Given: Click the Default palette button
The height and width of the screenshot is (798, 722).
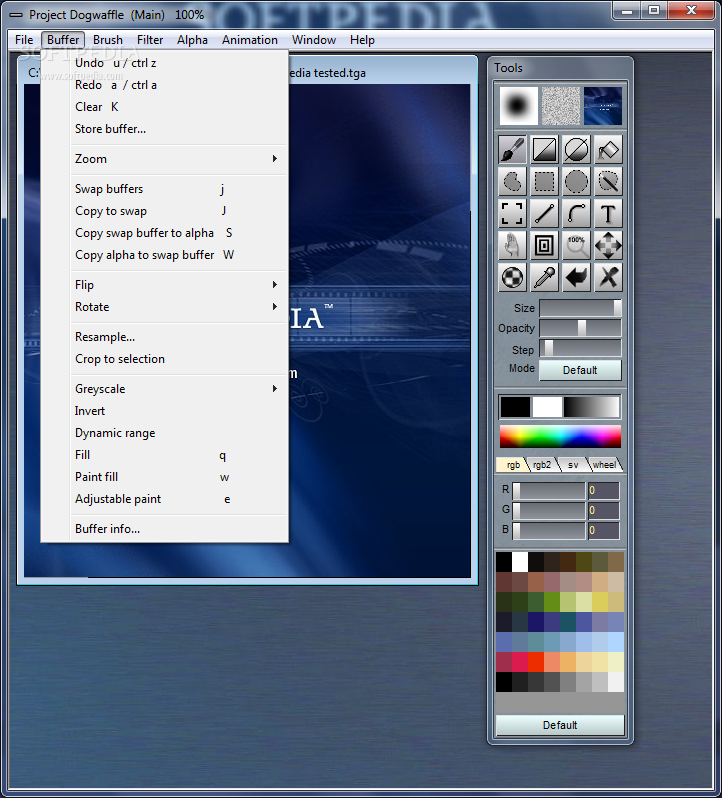Looking at the screenshot, I should [x=560, y=725].
